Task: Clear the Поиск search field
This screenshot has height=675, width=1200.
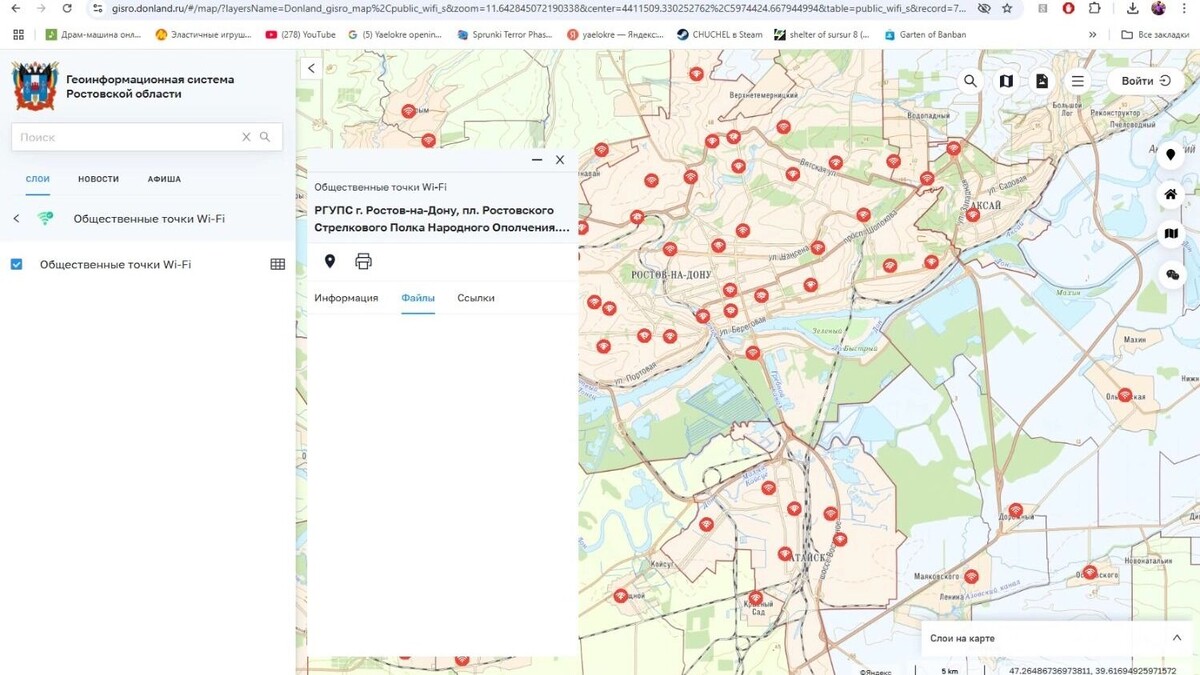Action: (246, 137)
